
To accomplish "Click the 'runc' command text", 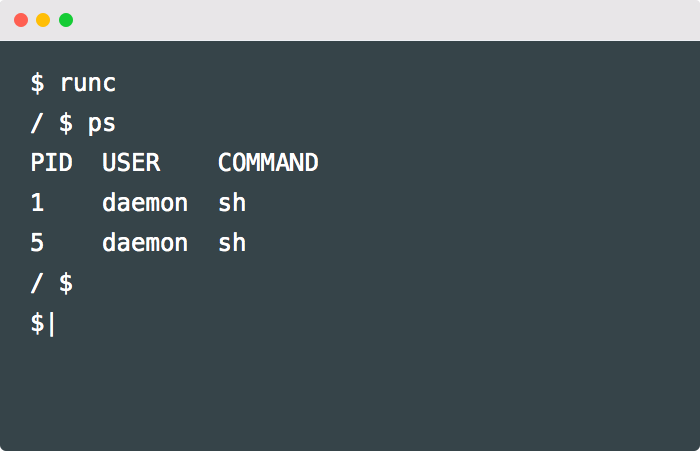I will click(88, 83).
